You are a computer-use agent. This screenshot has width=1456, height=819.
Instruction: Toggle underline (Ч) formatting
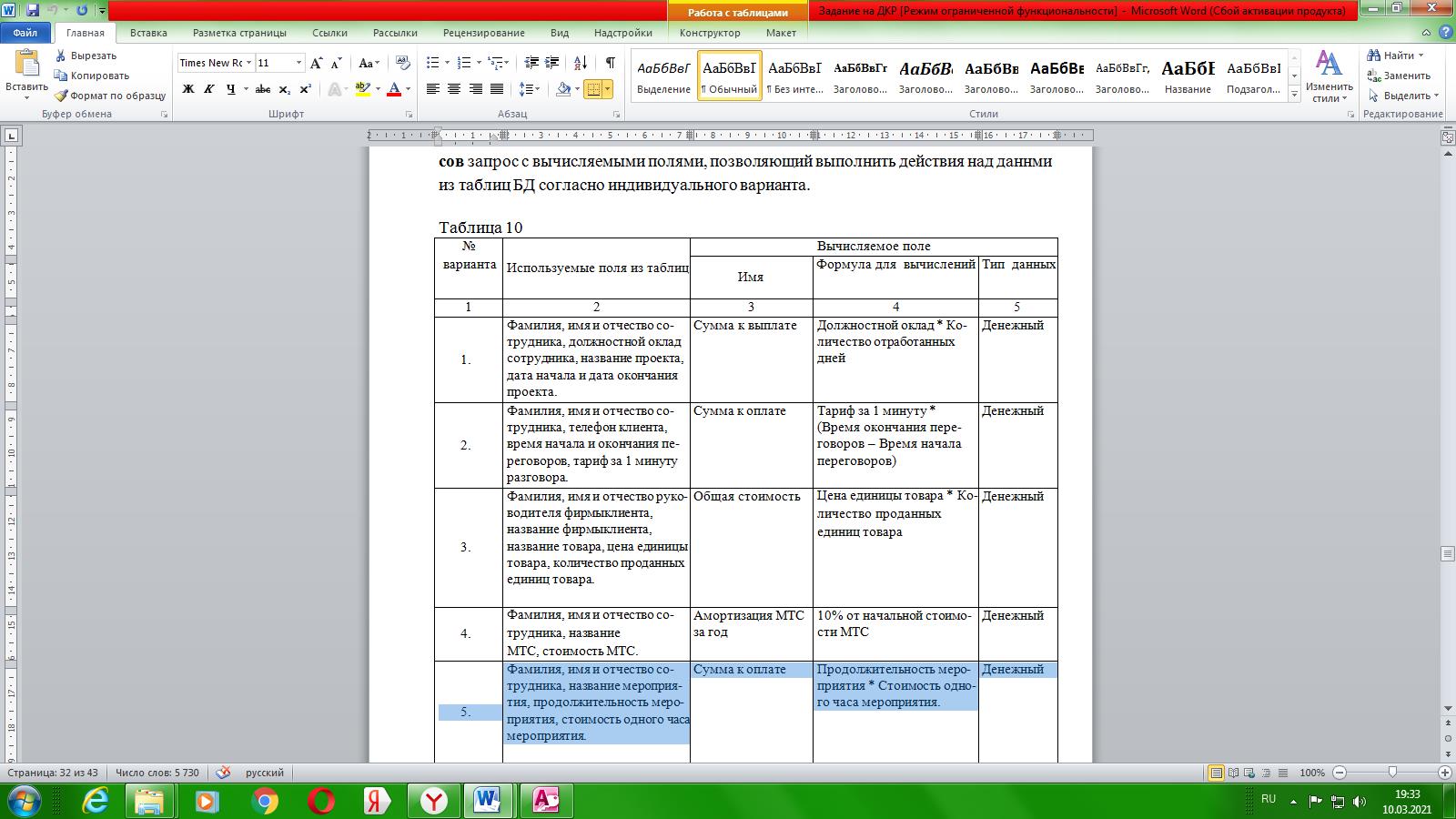[x=231, y=89]
